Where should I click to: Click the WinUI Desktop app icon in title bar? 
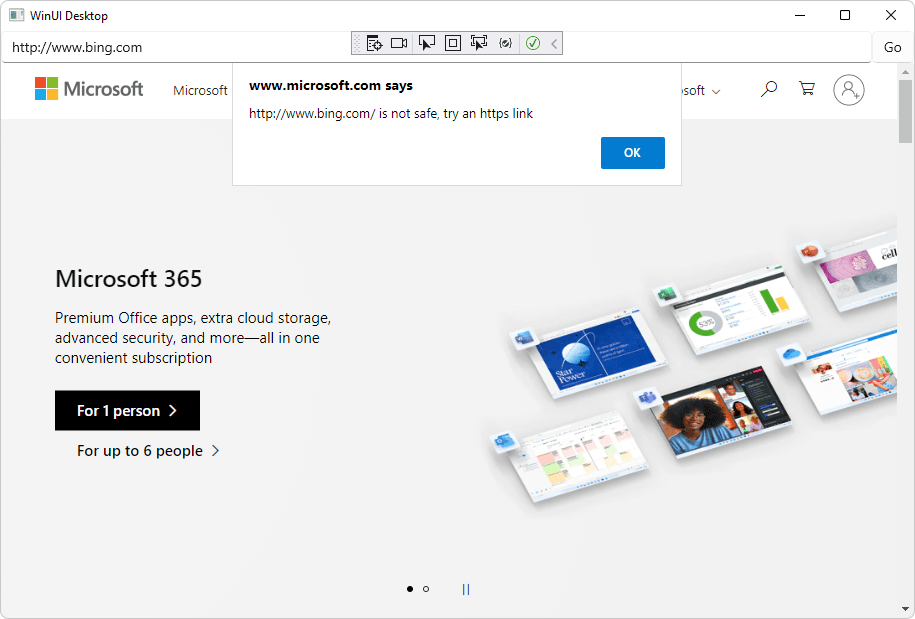click(16, 15)
